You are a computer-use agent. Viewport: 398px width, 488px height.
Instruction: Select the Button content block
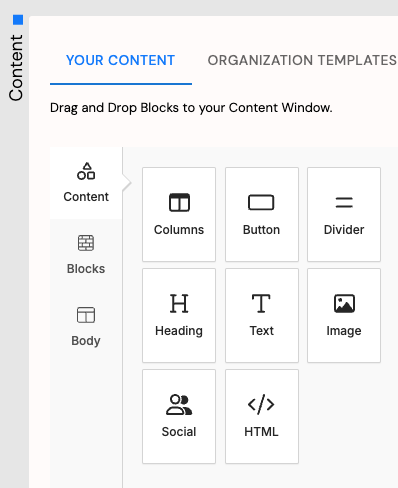[262, 214]
